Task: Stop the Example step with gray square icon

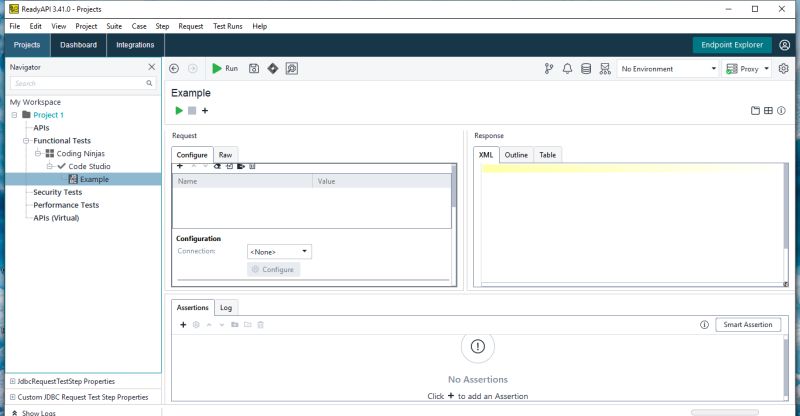Action: (x=192, y=110)
